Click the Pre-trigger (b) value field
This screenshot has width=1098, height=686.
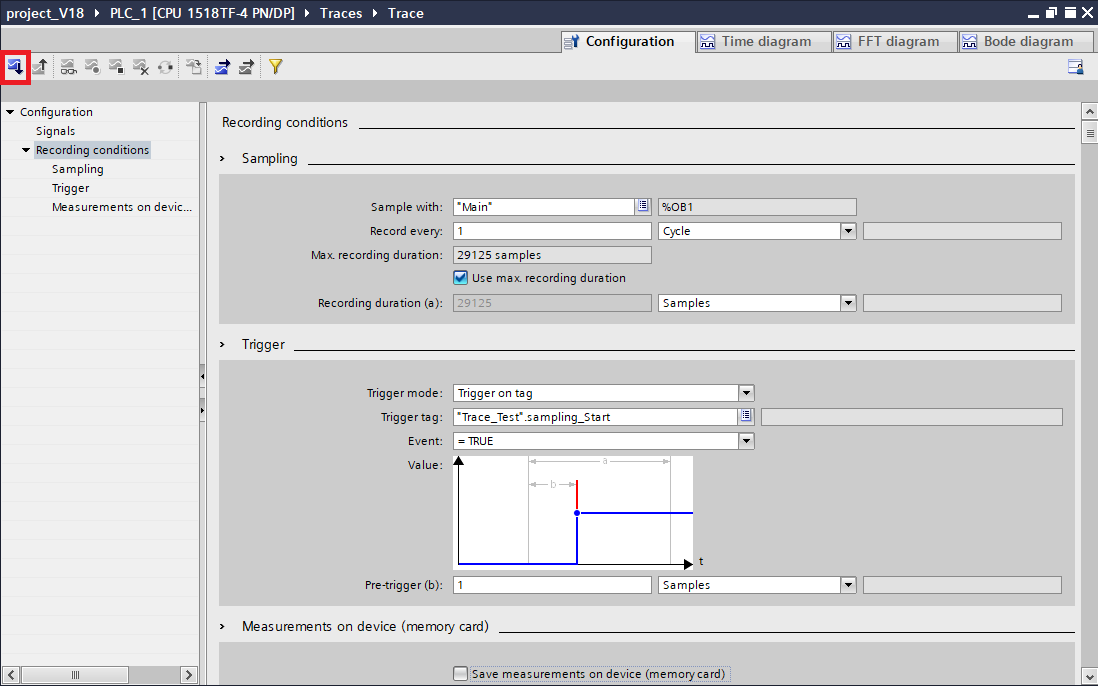(x=552, y=585)
